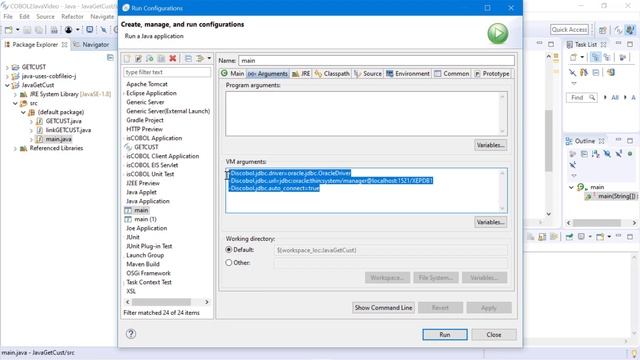Click the Eclipse toolbar new file icon
Viewport: 640px width, 360px height.
[x=8, y=30]
